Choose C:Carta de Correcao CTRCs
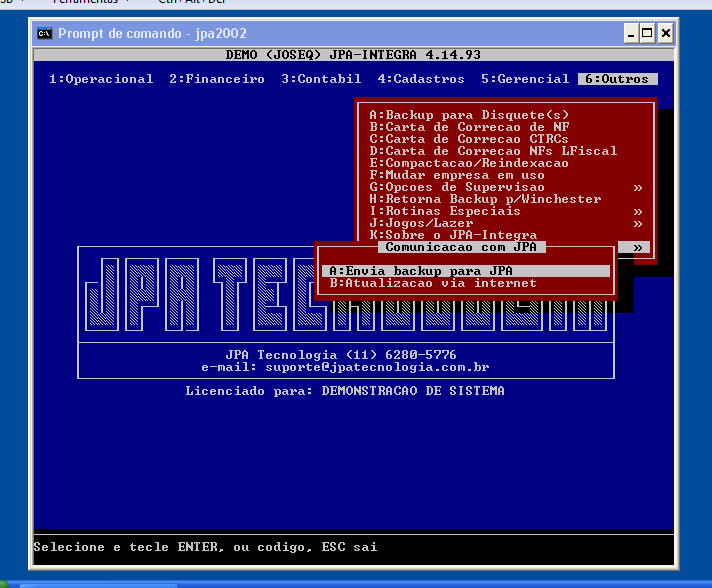This screenshot has height=588, width=712. point(469,139)
